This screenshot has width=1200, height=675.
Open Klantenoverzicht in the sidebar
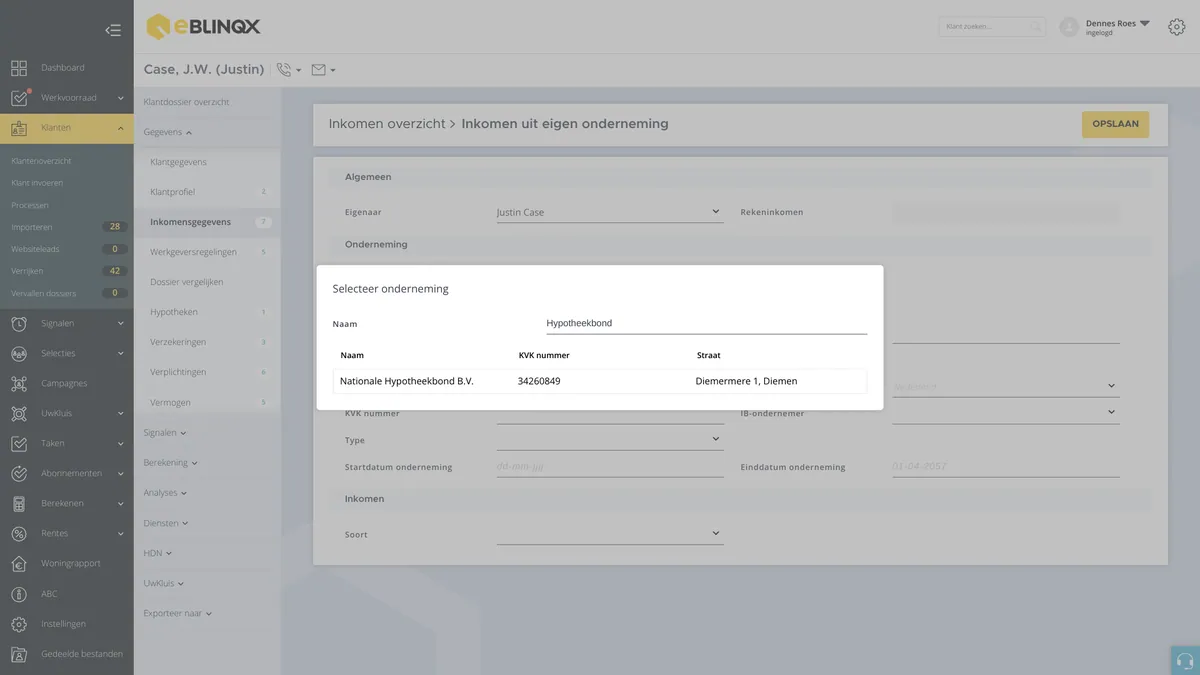41,161
